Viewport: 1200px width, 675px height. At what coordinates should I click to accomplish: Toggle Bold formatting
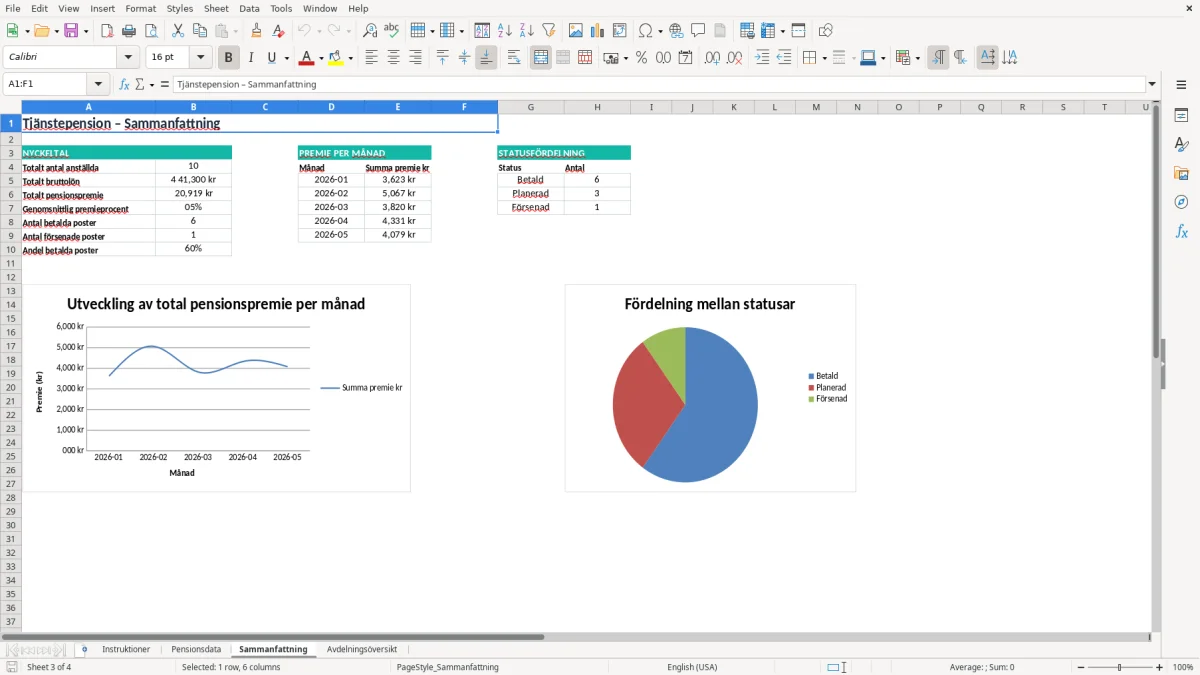229,57
